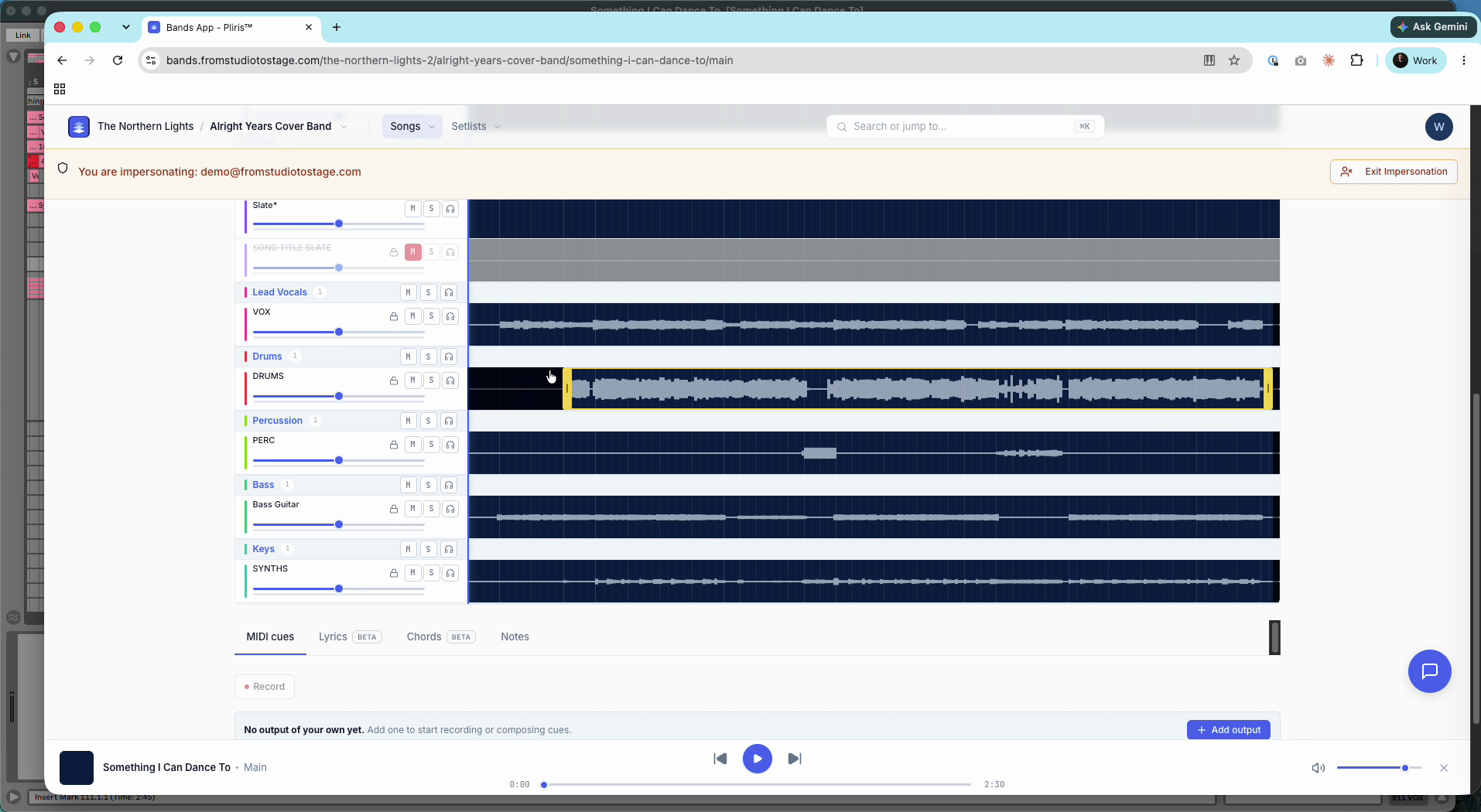Bookmark this page with star icon

point(1234,60)
